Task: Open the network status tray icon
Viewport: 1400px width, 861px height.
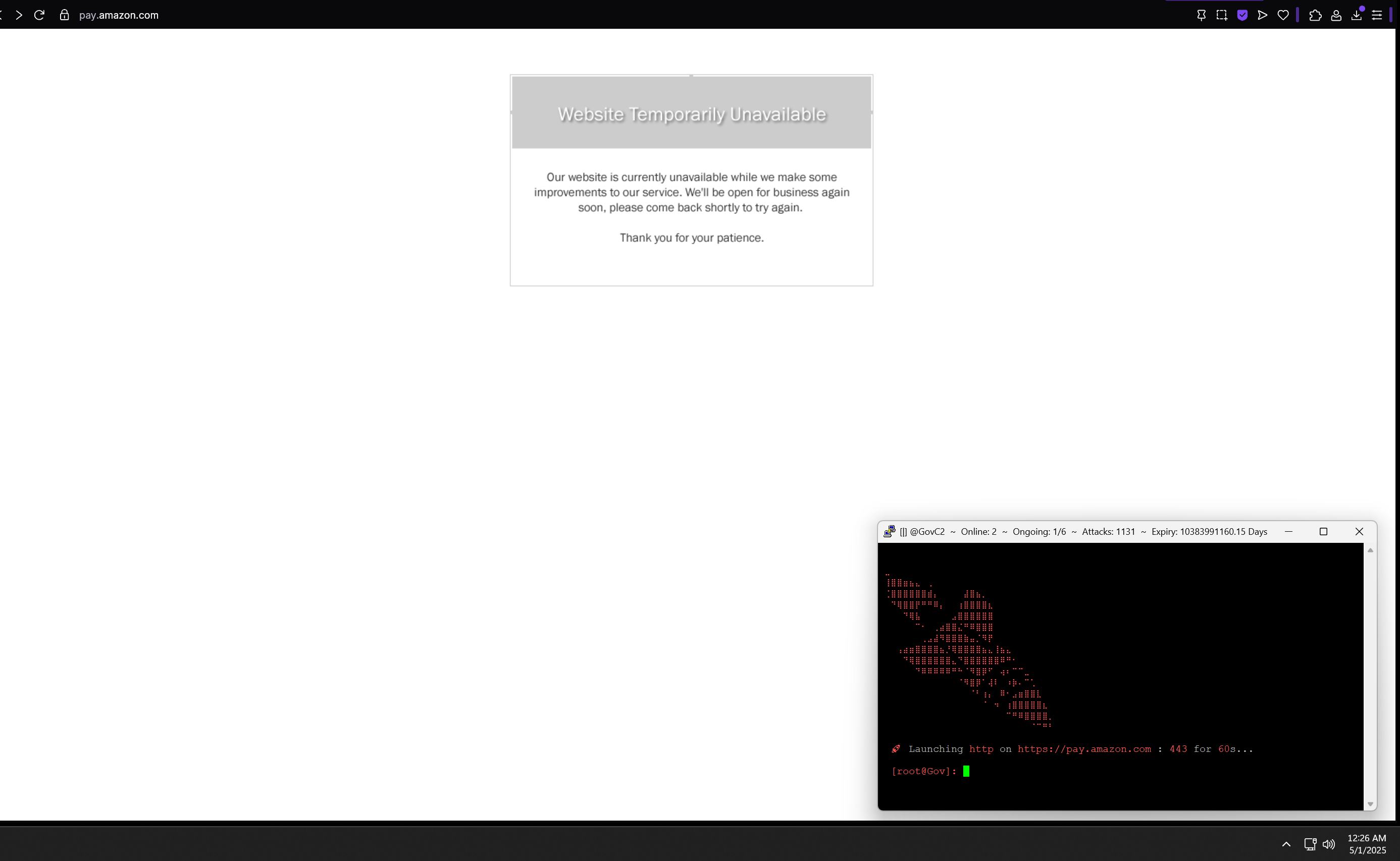Action: [x=1310, y=844]
